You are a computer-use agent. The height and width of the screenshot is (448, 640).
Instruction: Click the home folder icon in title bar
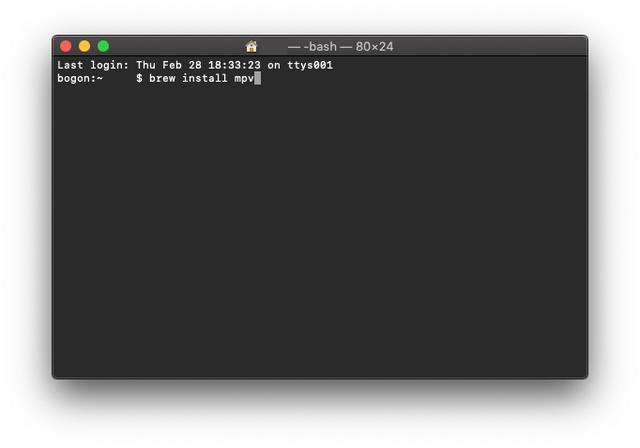point(251,47)
